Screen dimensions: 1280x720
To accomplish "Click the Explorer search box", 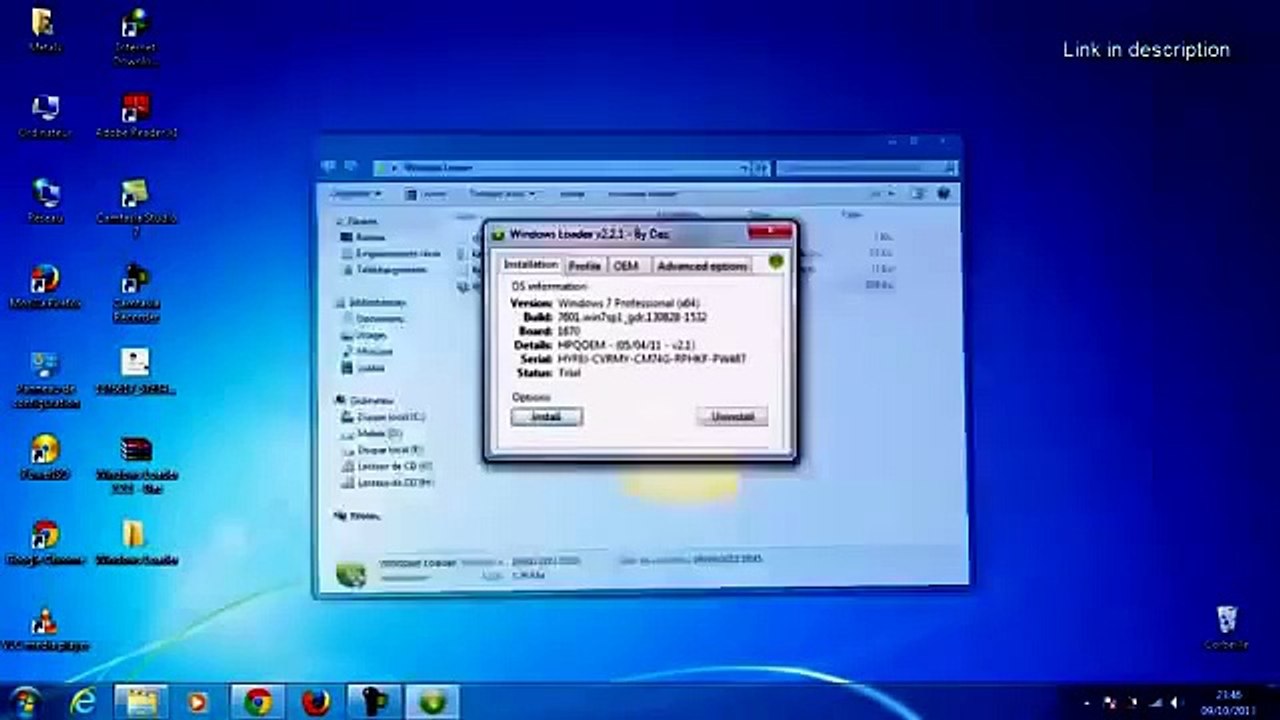I will (x=866, y=168).
